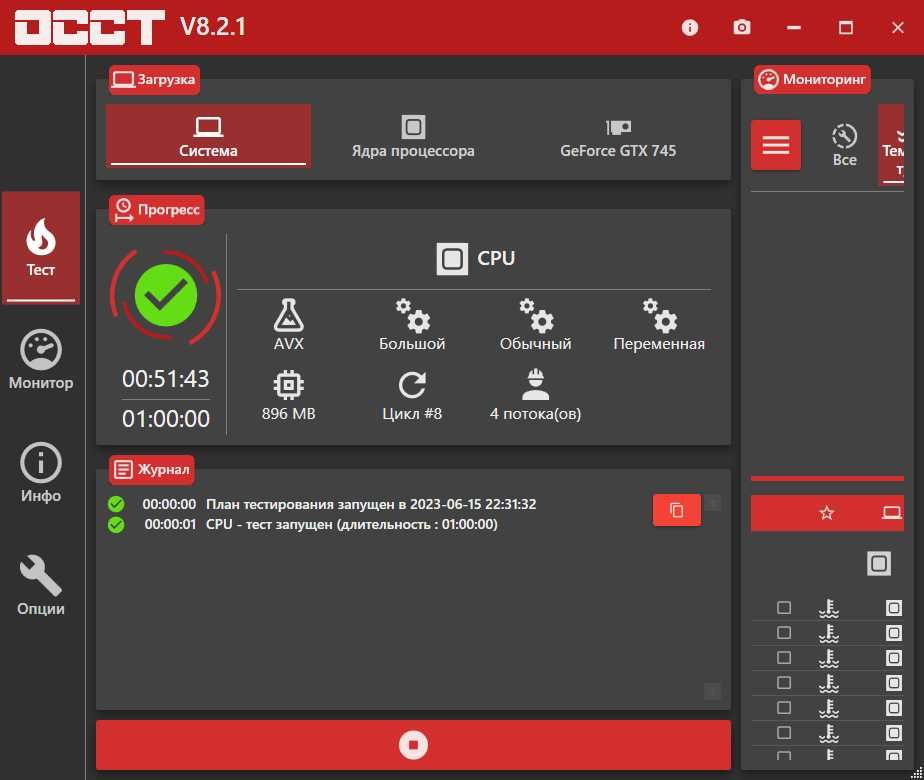This screenshot has width=924, height=780.
Task: Click the Мониторинг section label
Action: (x=813, y=80)
